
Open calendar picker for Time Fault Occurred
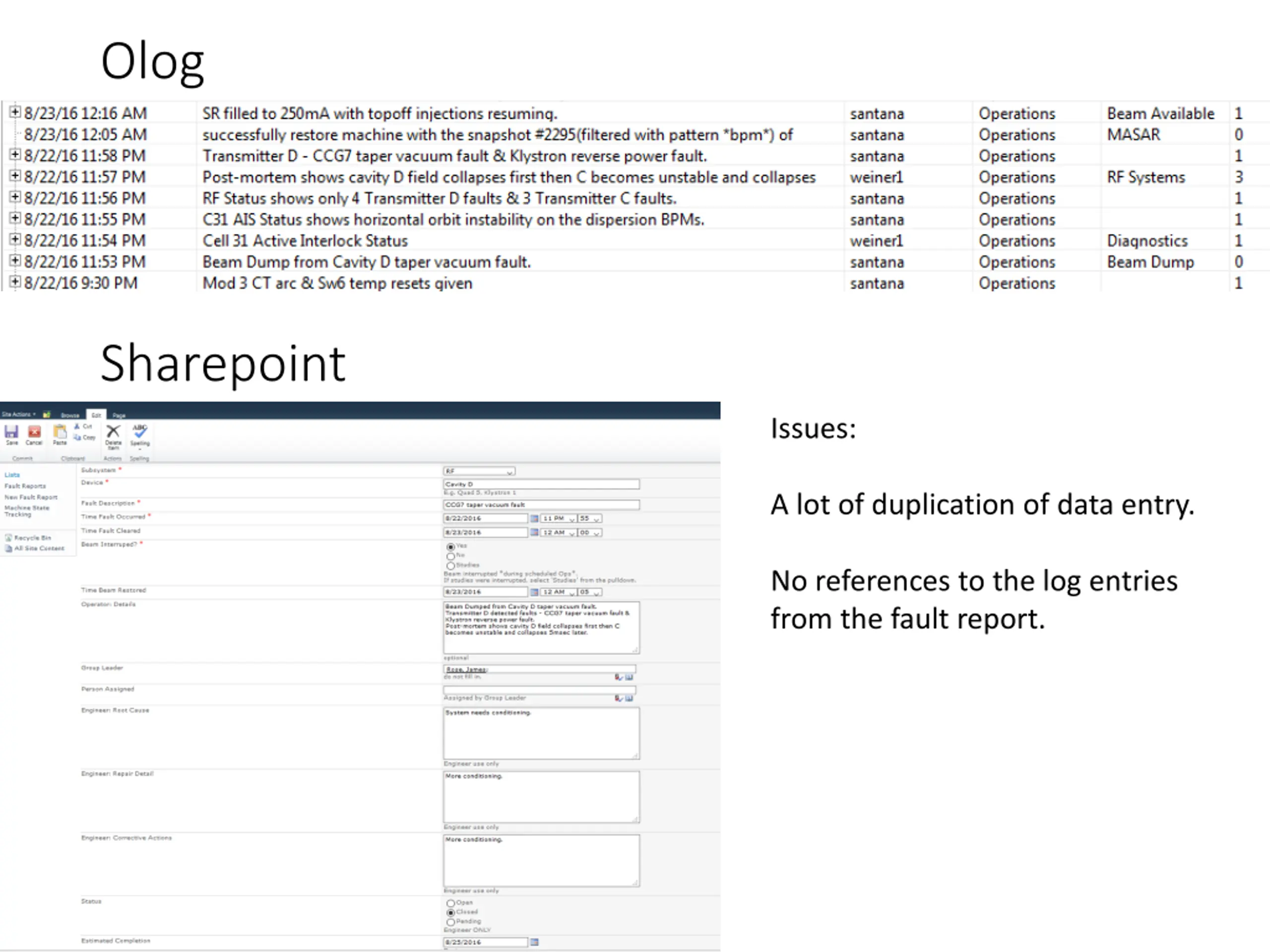click(x=534, y=519)
